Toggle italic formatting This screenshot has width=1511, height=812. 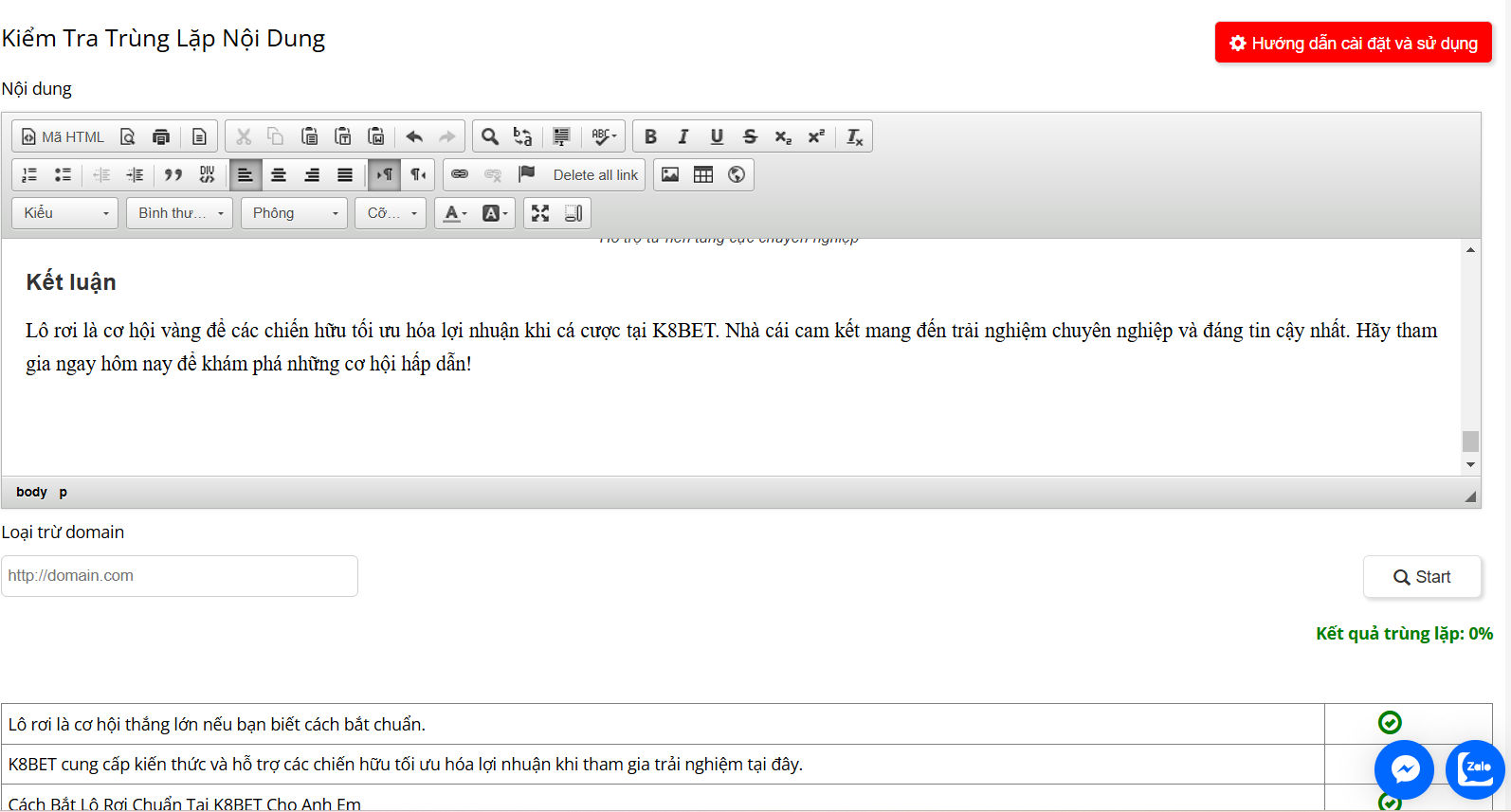coord(683,136)
